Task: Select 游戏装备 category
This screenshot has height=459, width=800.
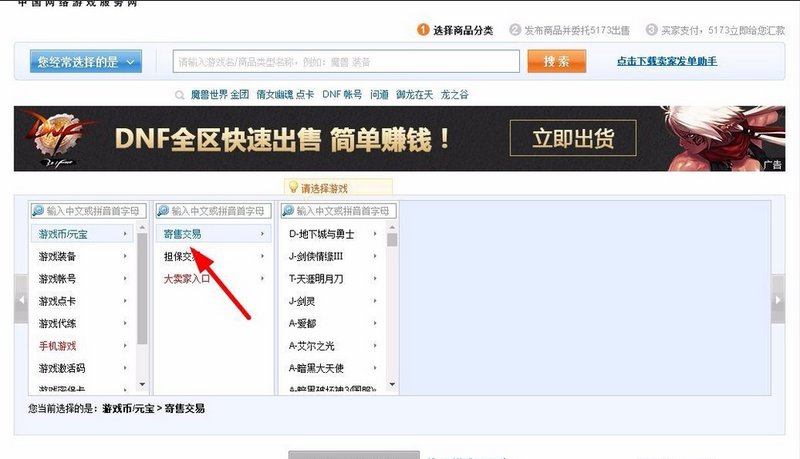Action: [x=82, y=257]
